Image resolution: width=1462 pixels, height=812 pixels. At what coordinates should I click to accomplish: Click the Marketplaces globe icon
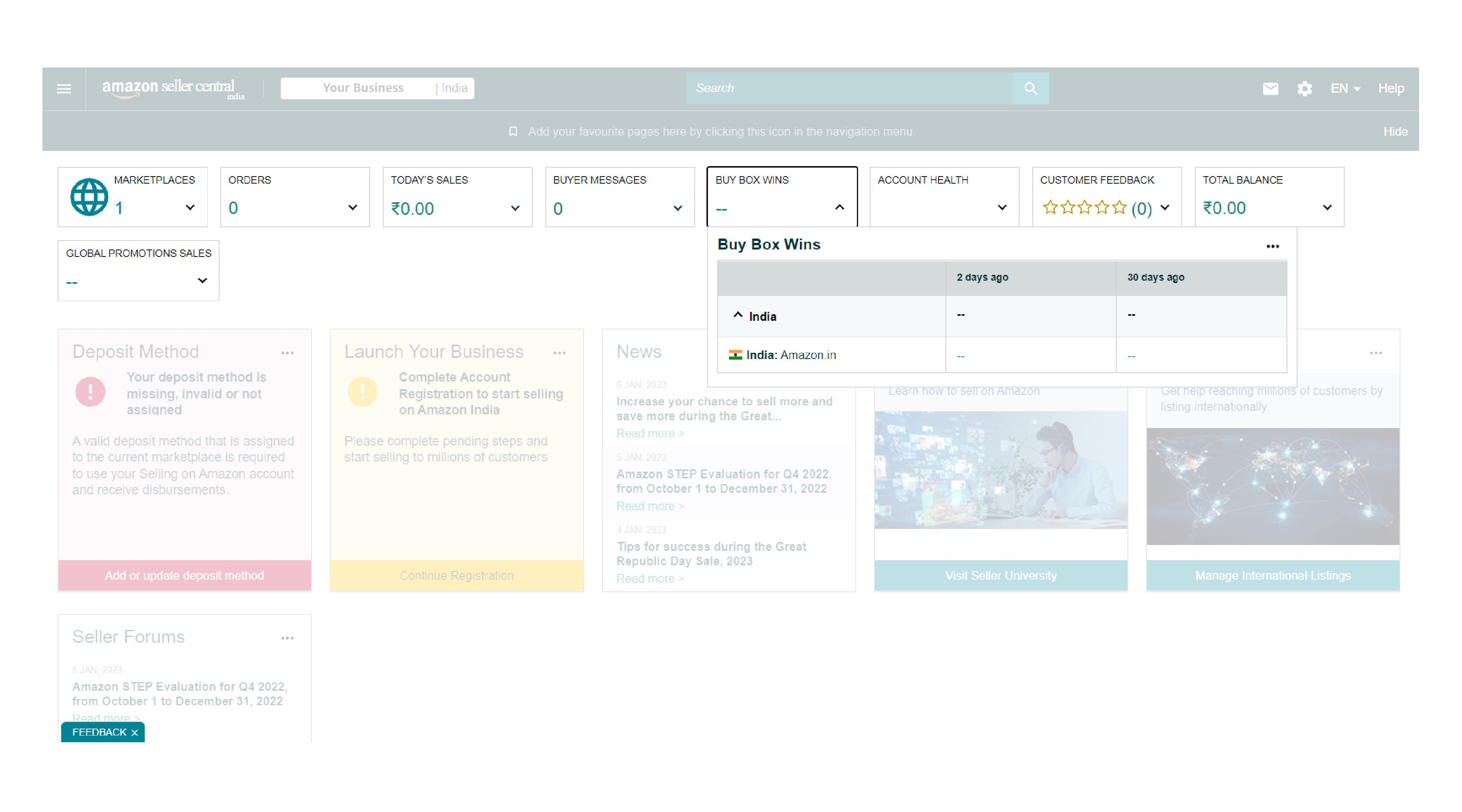pos(89,197)
